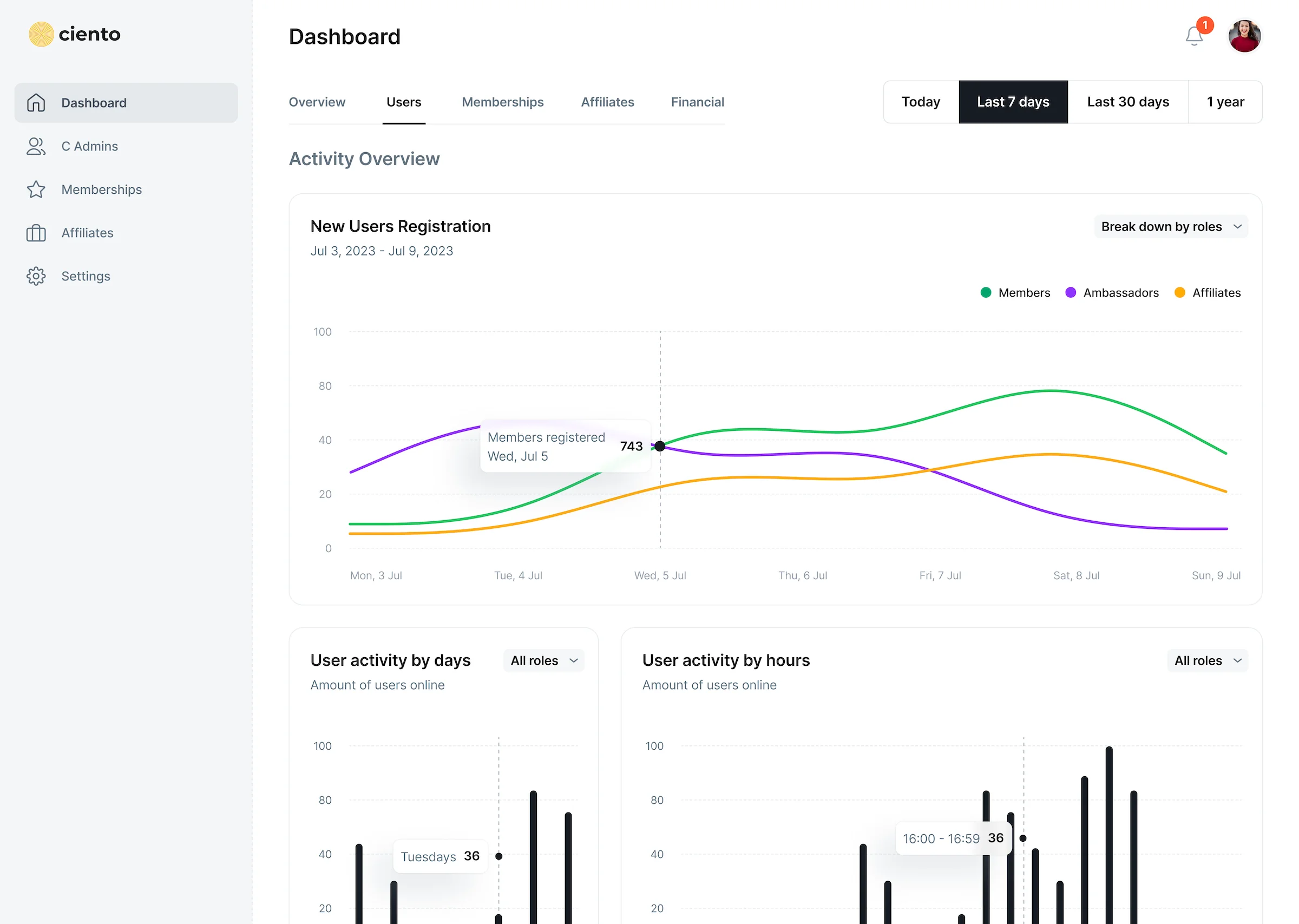Click the ciento logo icon
Viewport: 1299px width, 924px height.
(x=41, y=34)
